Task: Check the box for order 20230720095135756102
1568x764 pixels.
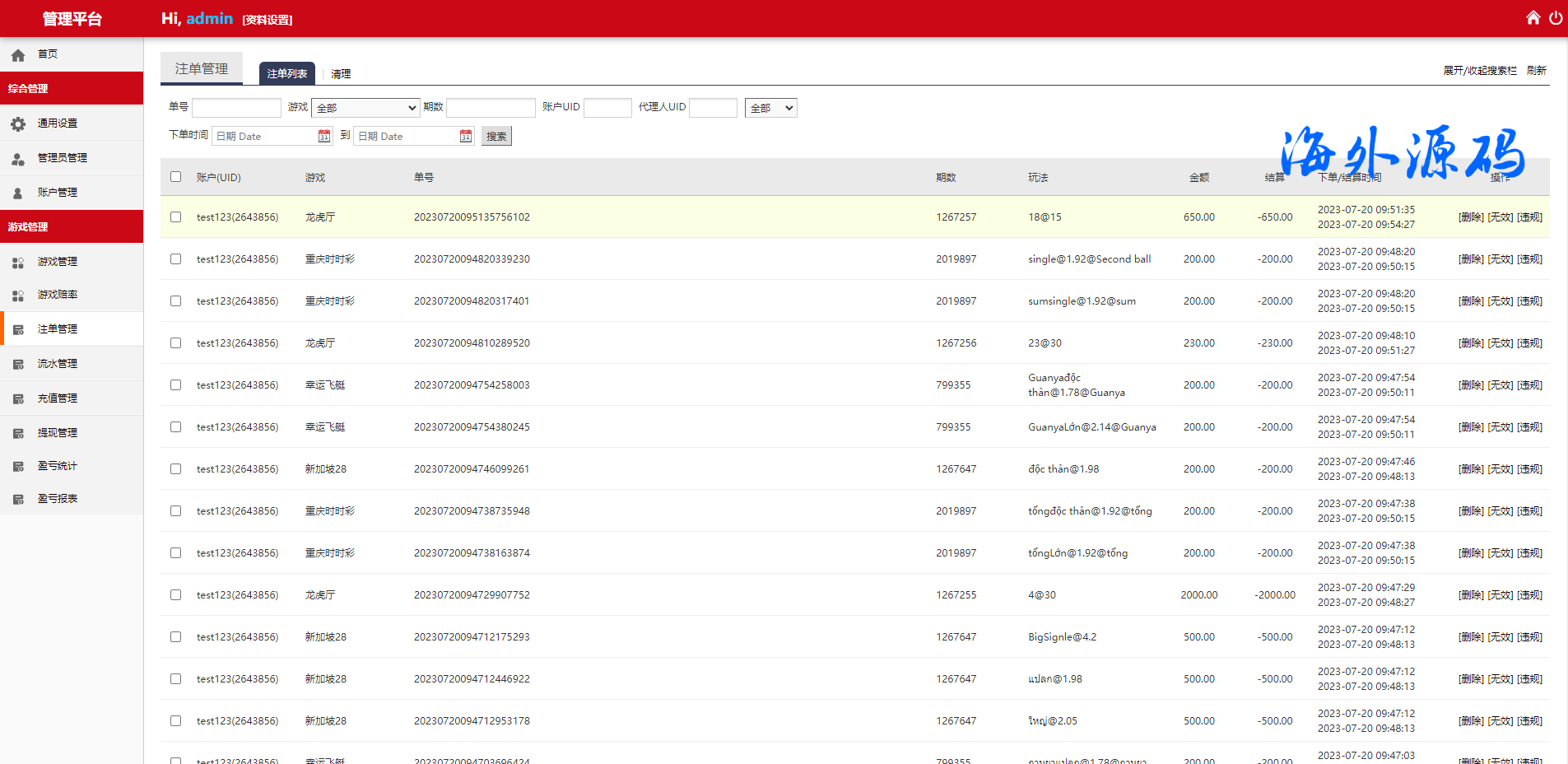Action: coord(175,217)
